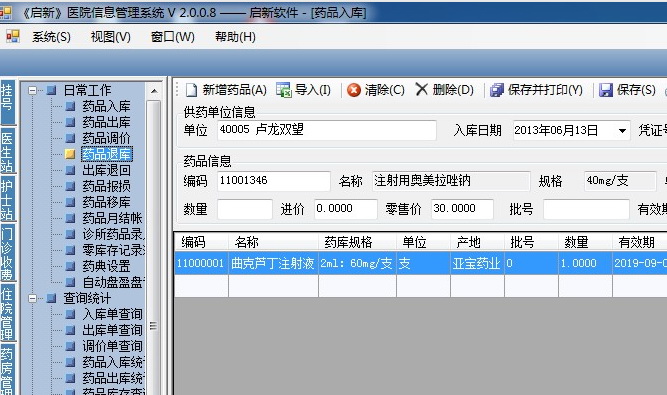Viewport: 667px width, 395px height.
Task: Click the 单位 supplier input field
Action: pos(327,130)
